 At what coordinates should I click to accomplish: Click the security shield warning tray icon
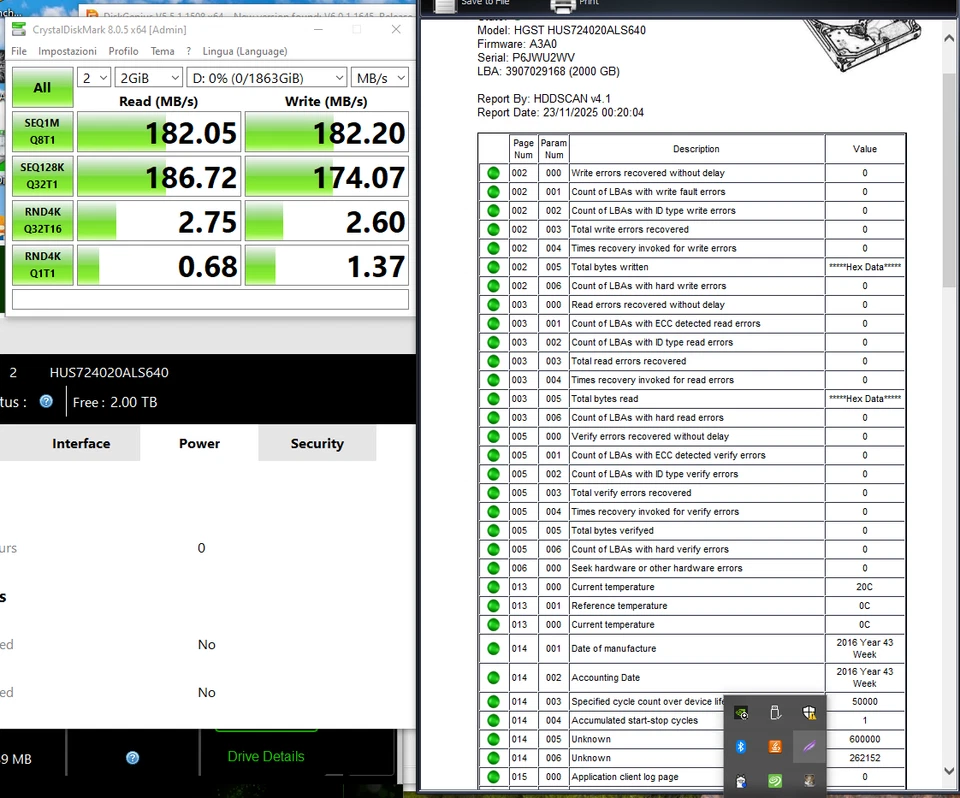point(809,712)
